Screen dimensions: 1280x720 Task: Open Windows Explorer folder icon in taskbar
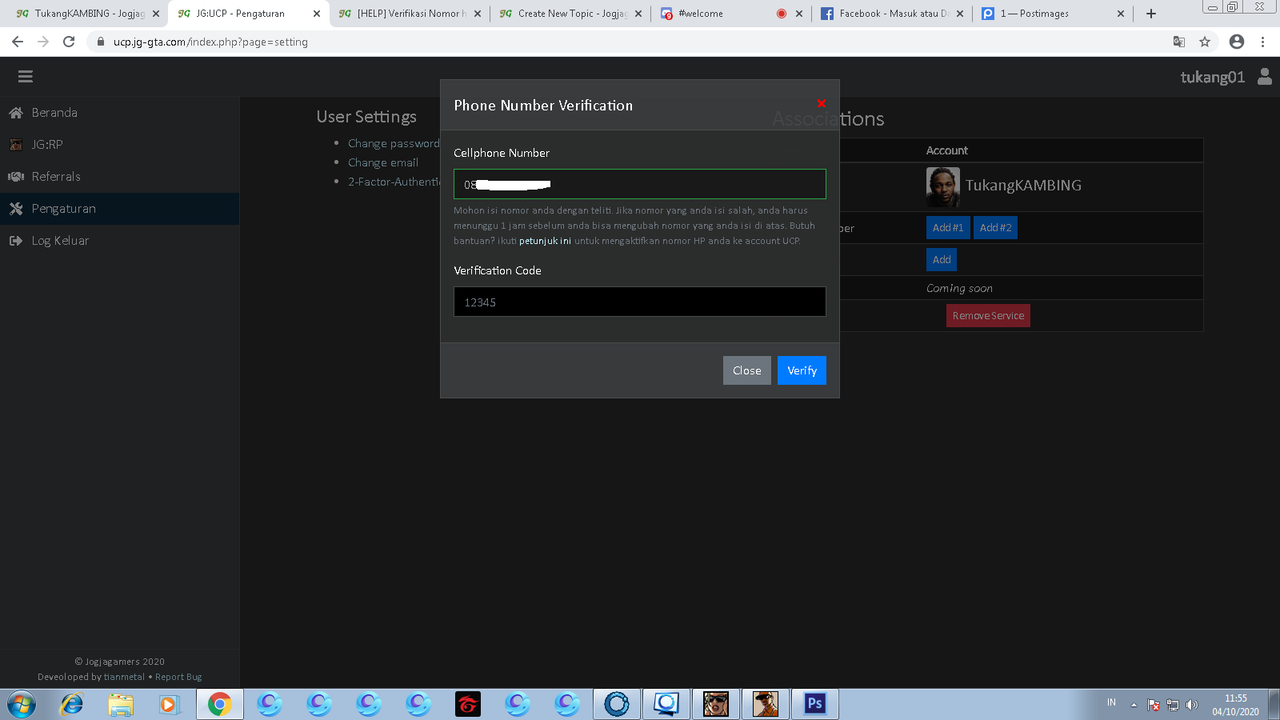point(120,704)
